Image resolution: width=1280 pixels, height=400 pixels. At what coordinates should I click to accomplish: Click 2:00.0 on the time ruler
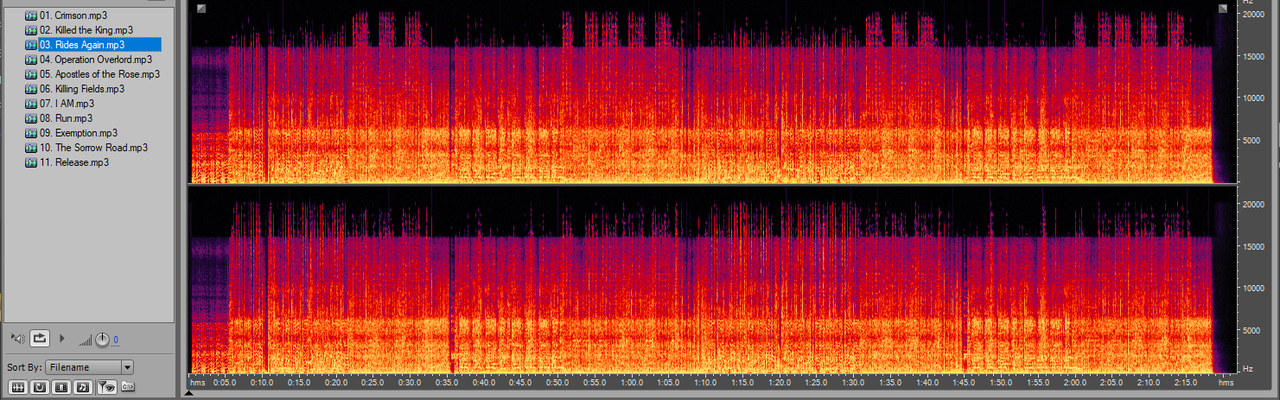coord(1074,382)
